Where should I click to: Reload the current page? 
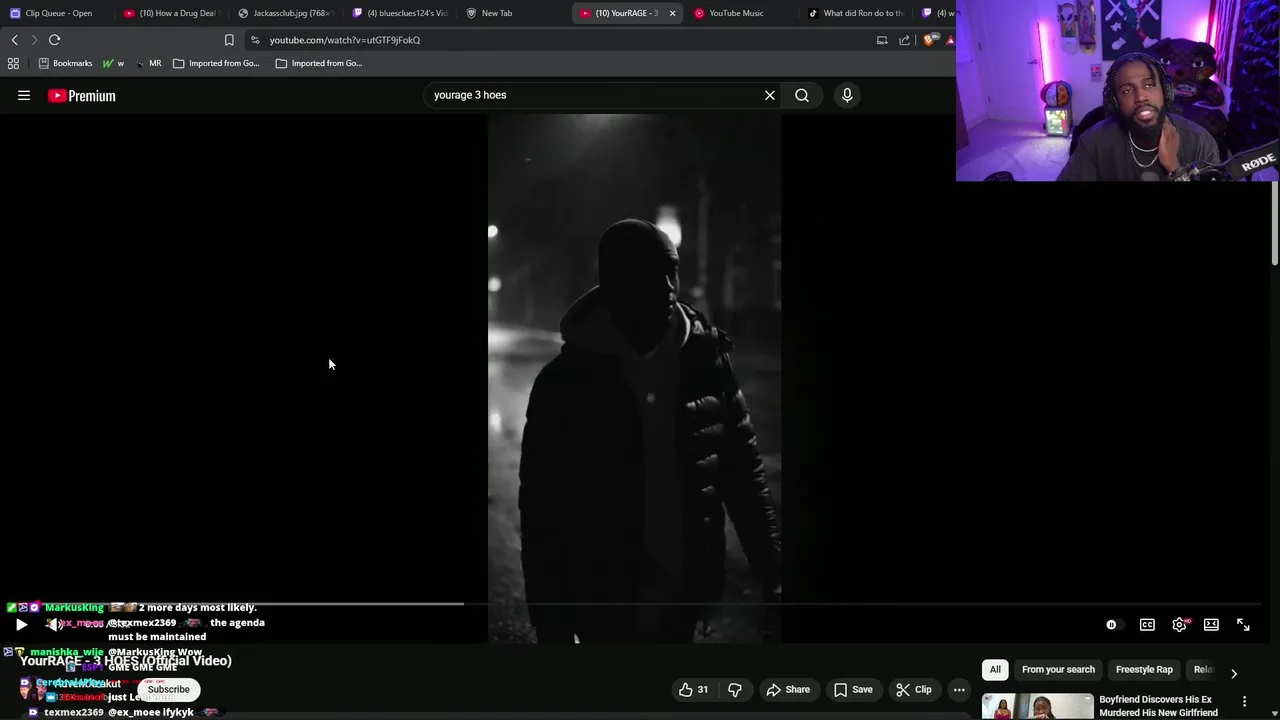click(x=55, y=40)
